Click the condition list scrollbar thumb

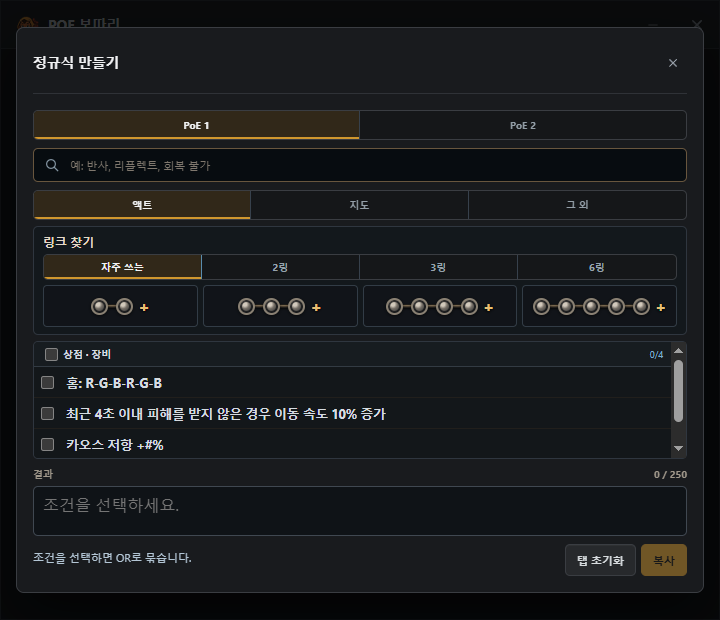678,390
